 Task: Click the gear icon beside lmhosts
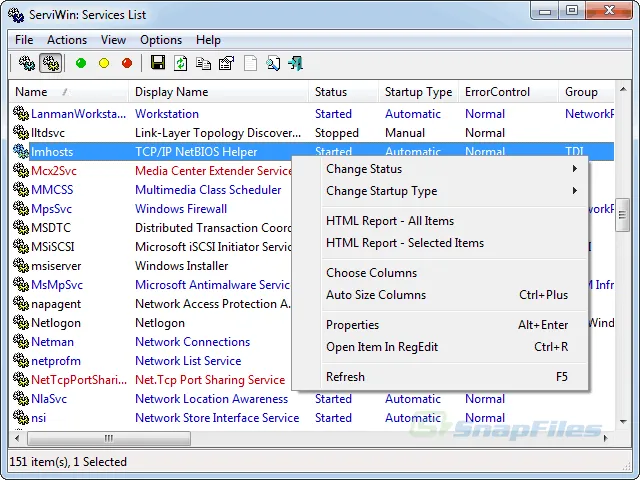click(20, 151)
